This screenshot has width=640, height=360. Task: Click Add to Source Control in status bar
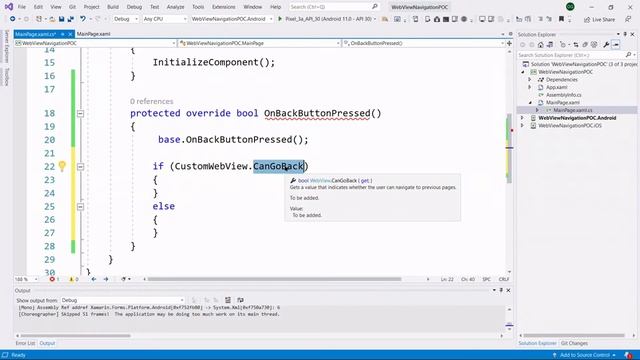pos(584,355)
